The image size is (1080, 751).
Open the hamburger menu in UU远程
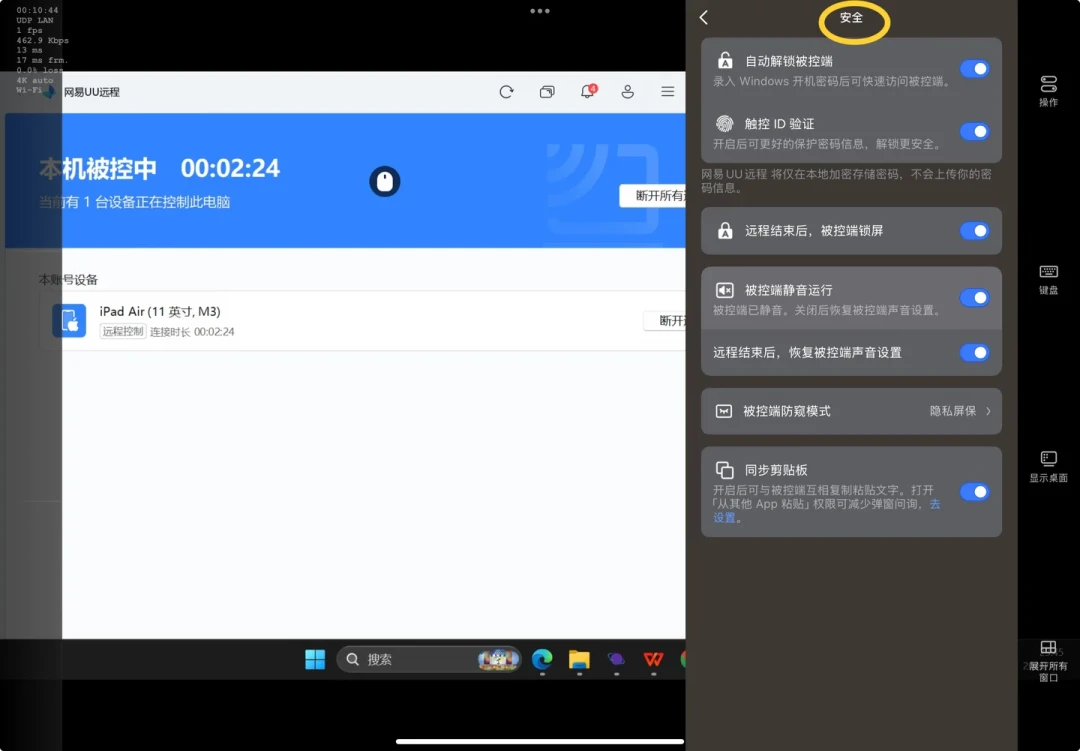click(667, 92)
